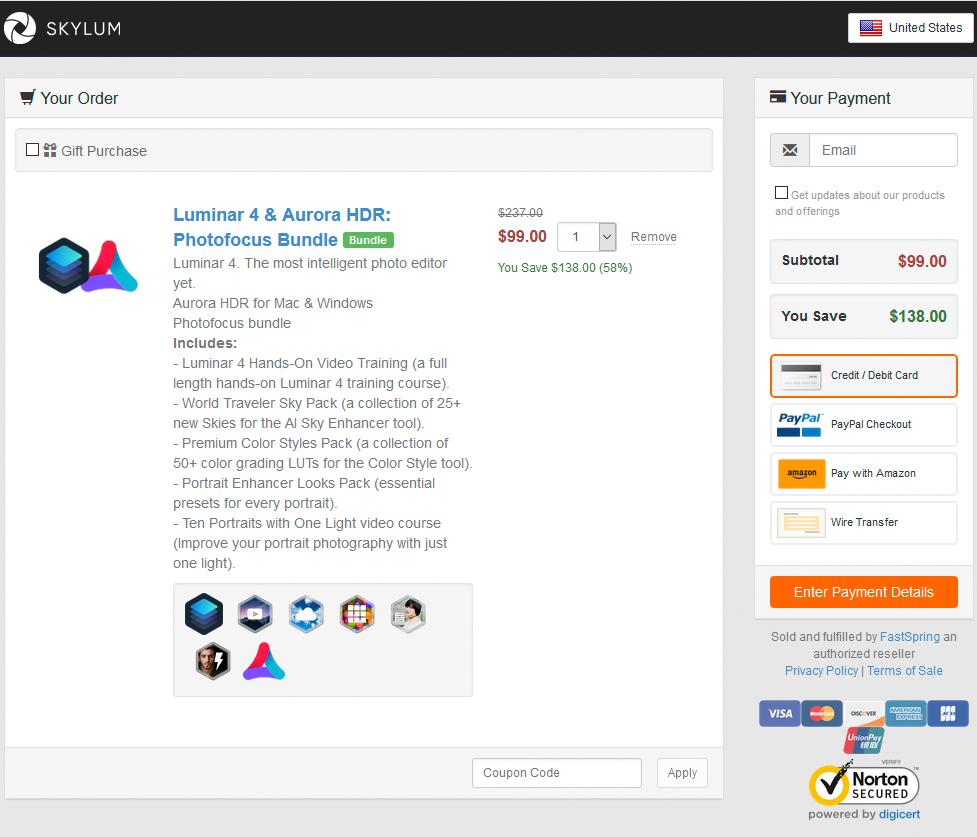Choose Wire Transfer payment option
The image size is (977, 837).
pyautogui.click(x=864, y=523)
